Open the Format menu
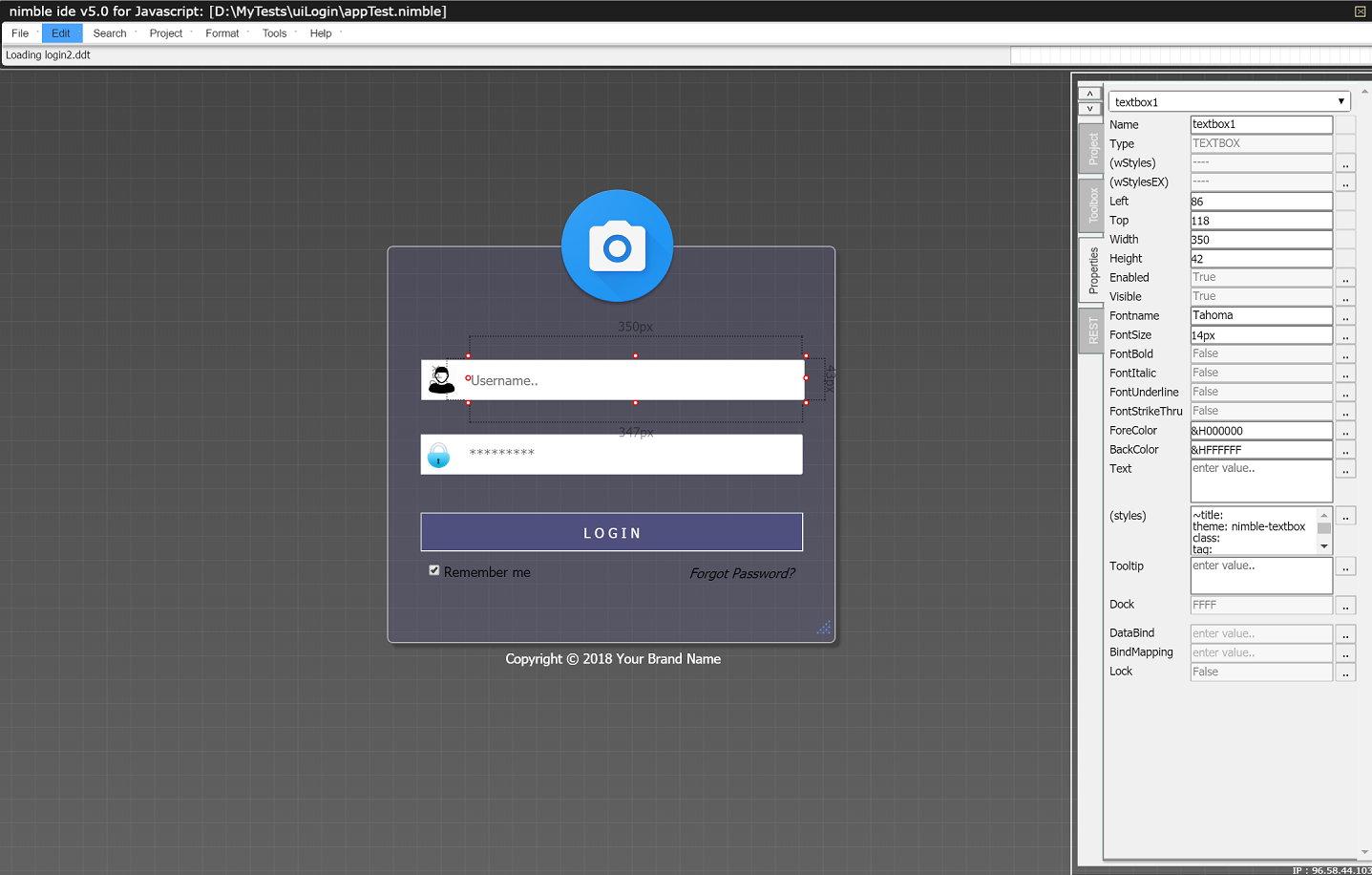The image size is (1372, 875). (222, 33)
